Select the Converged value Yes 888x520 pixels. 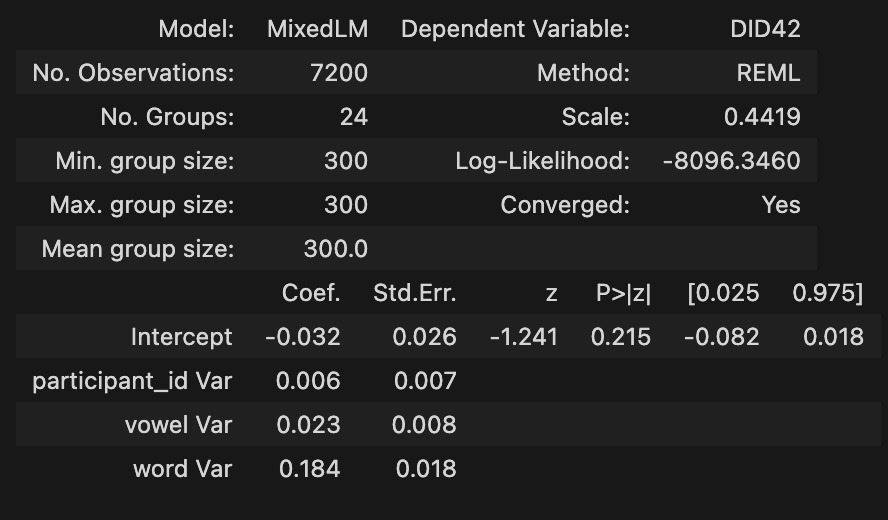coord(780,205)
